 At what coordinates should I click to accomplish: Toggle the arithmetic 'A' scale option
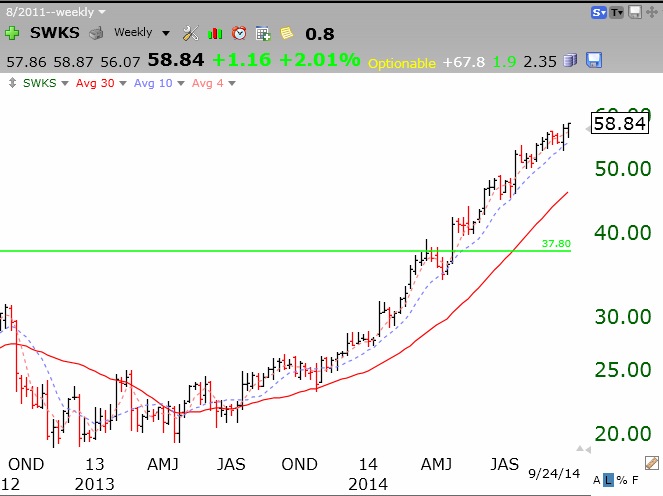598,481
